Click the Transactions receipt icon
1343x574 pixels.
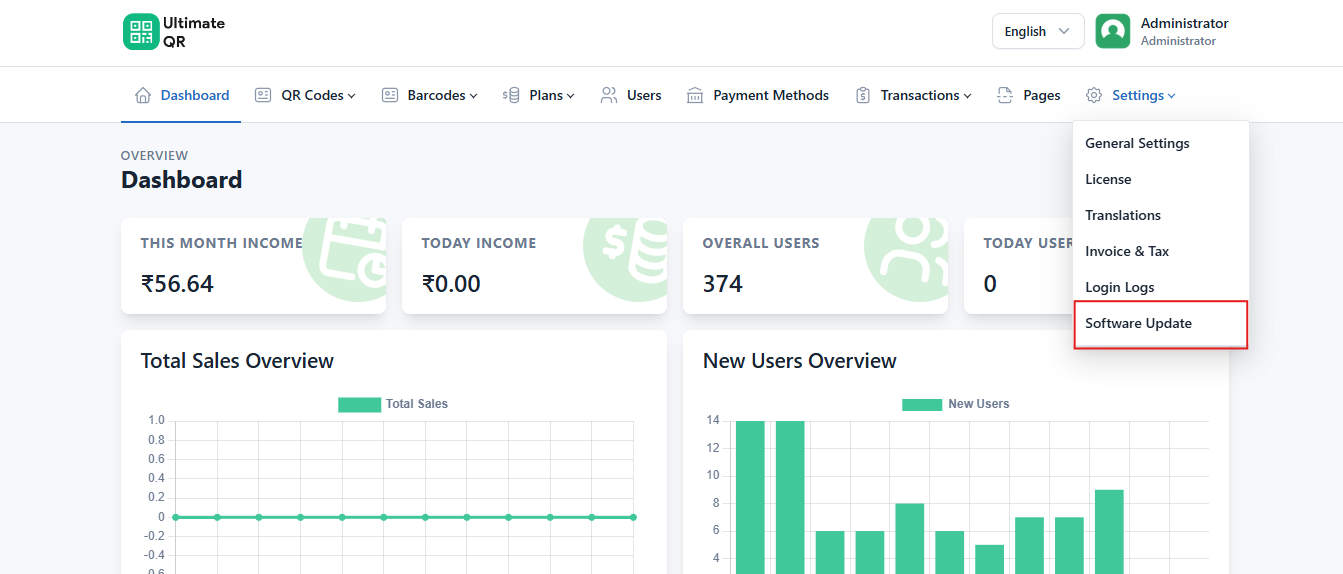point(863,95)
